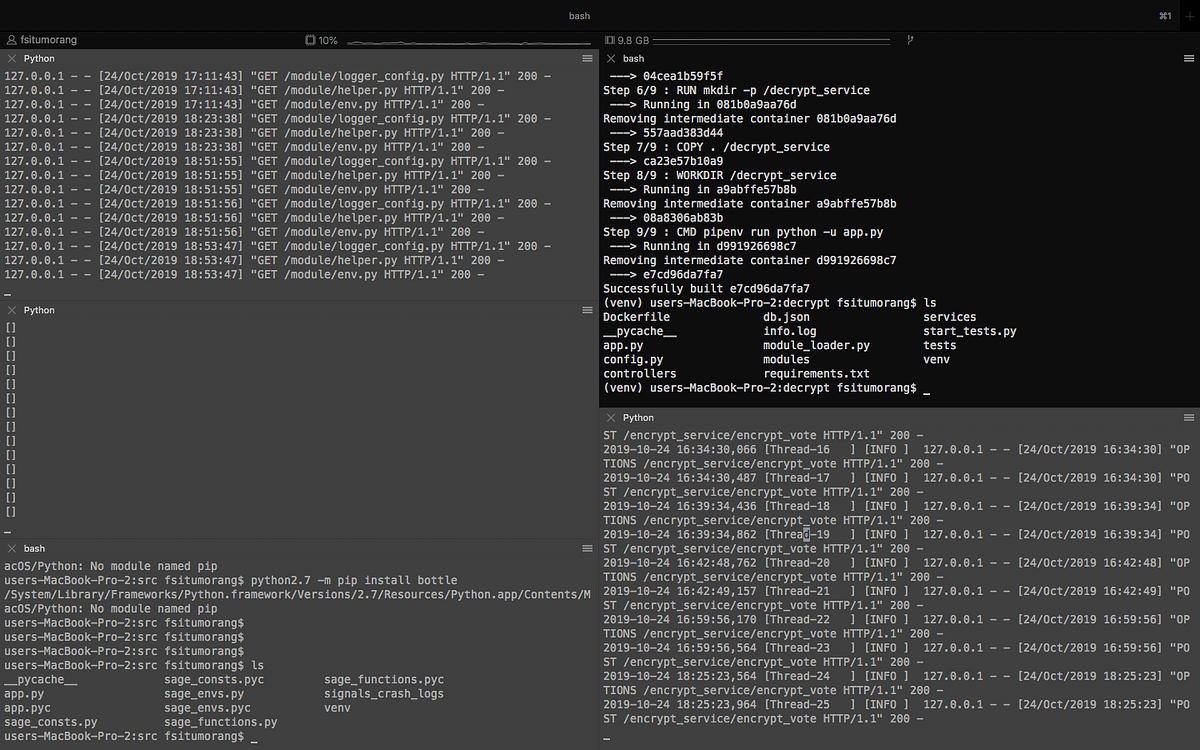This screenshot has width=1200, height=750.
Task: Click the bash title in the window titlebar
Action: tap(579, 16)
